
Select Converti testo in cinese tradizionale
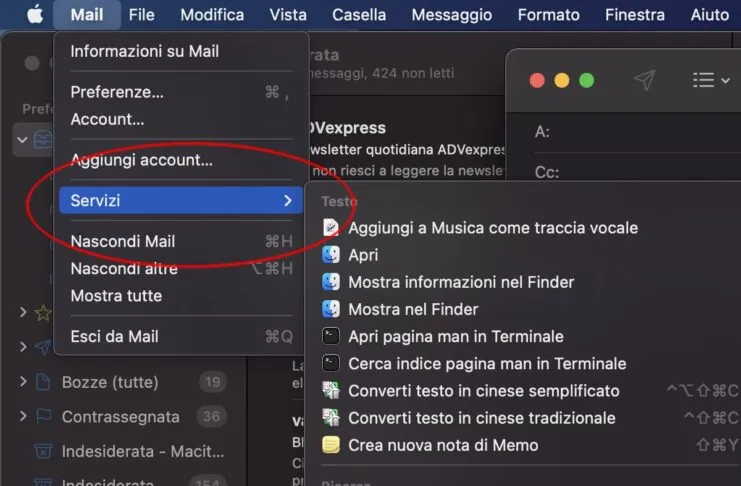pos(482,418)
